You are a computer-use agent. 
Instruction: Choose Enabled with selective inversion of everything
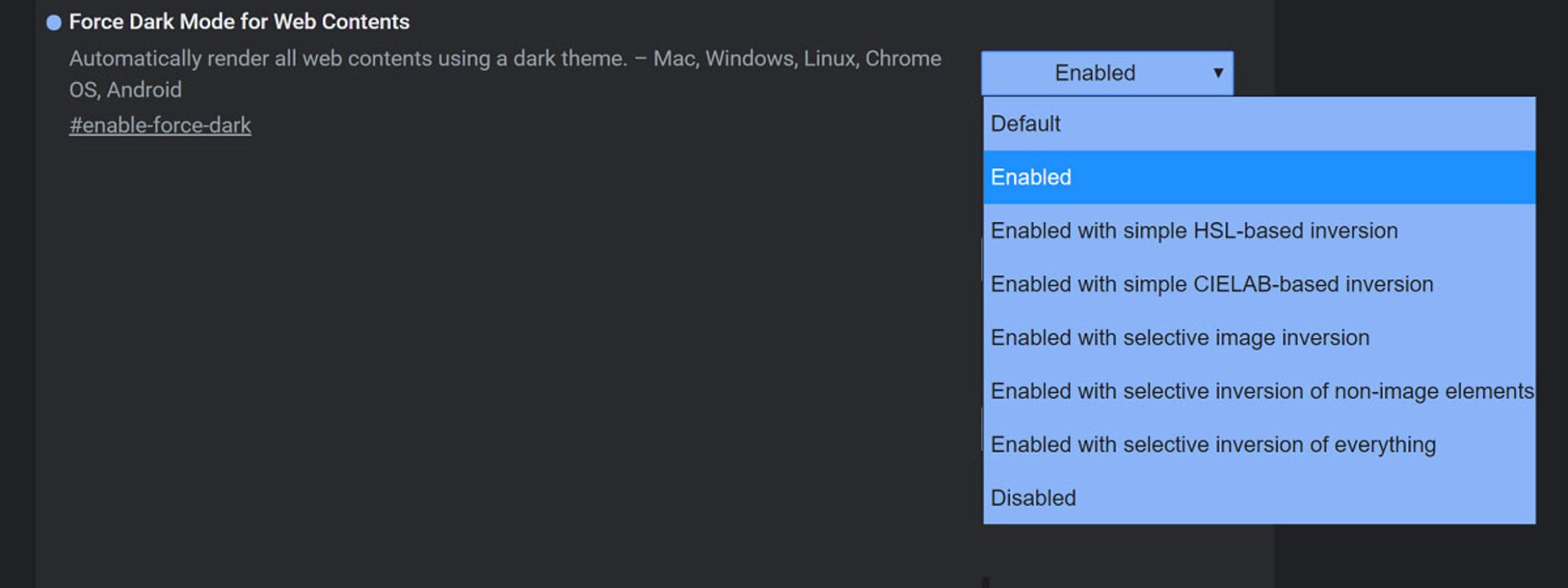tap(1259, 445)
